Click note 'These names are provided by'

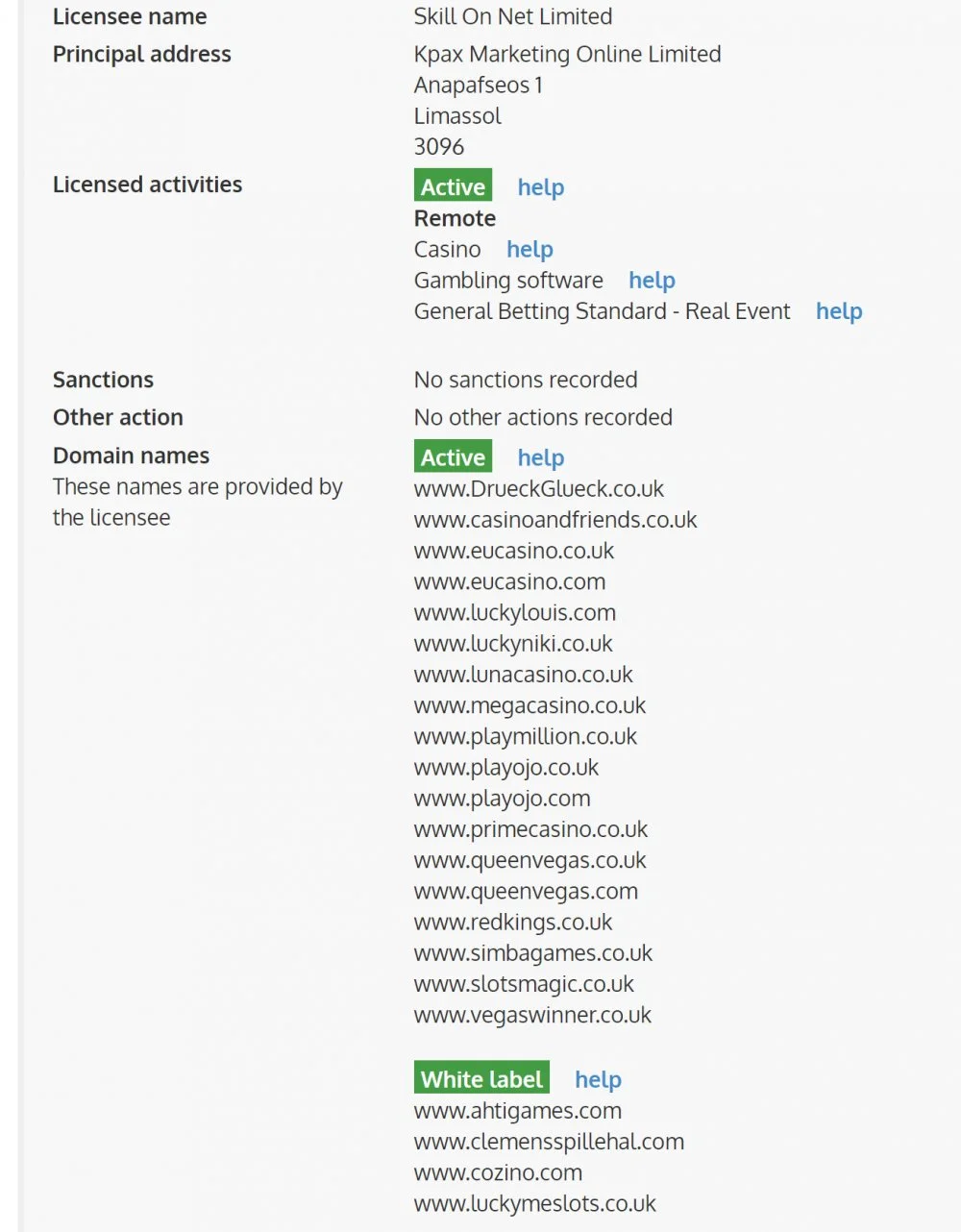click(x=198, y=486)
